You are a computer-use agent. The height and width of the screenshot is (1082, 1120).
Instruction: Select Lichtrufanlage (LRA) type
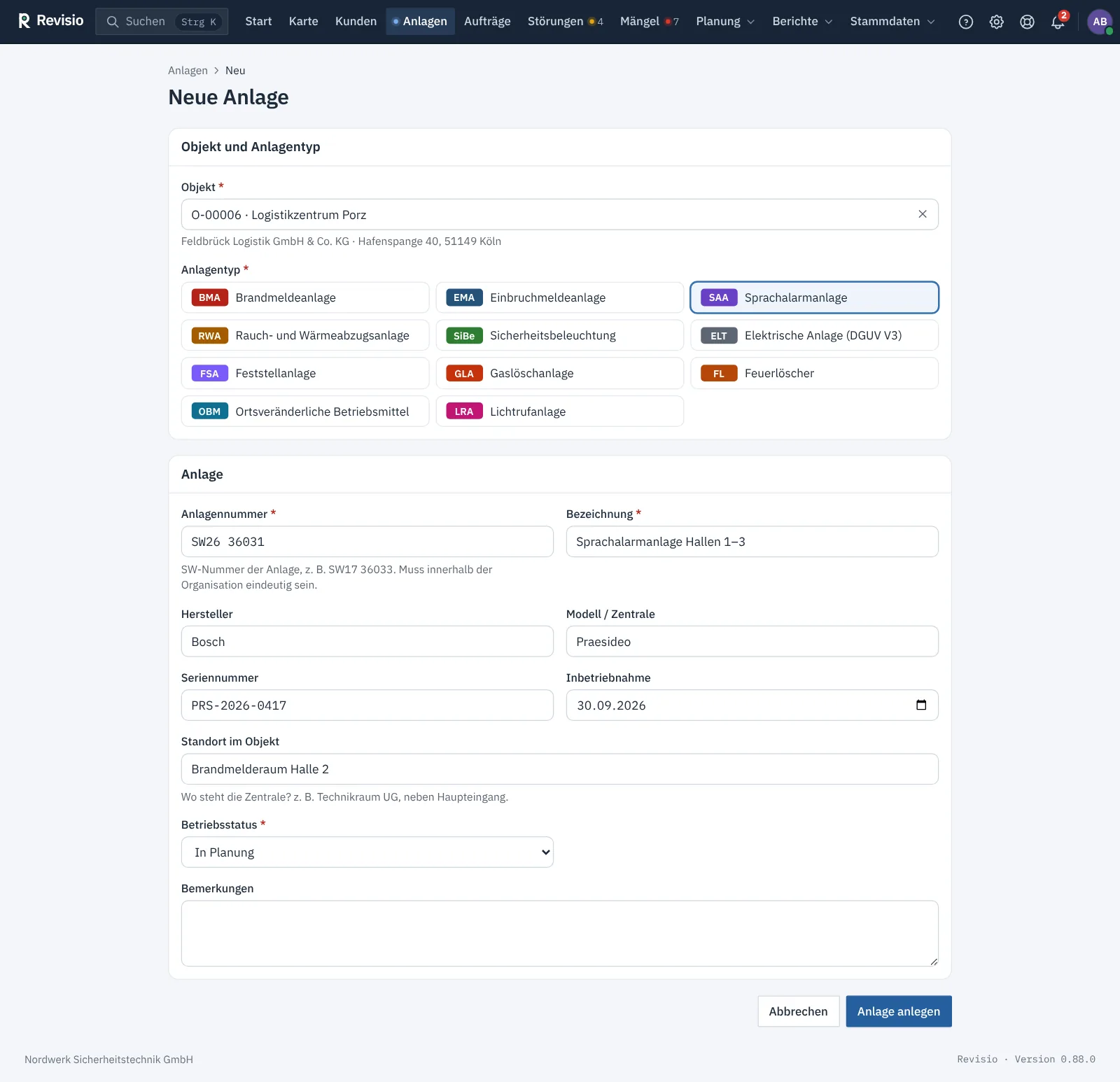[x=559, y=412]
